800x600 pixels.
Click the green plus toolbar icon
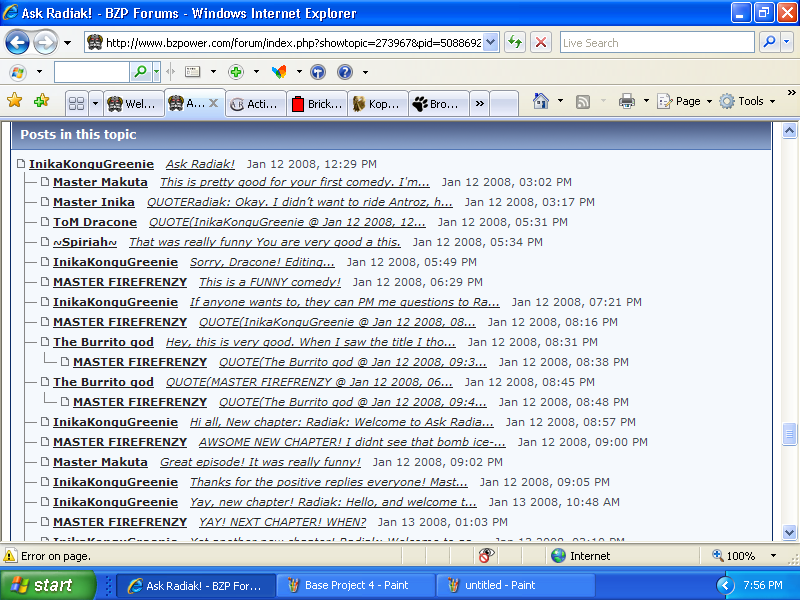click(x=236, y=72)
